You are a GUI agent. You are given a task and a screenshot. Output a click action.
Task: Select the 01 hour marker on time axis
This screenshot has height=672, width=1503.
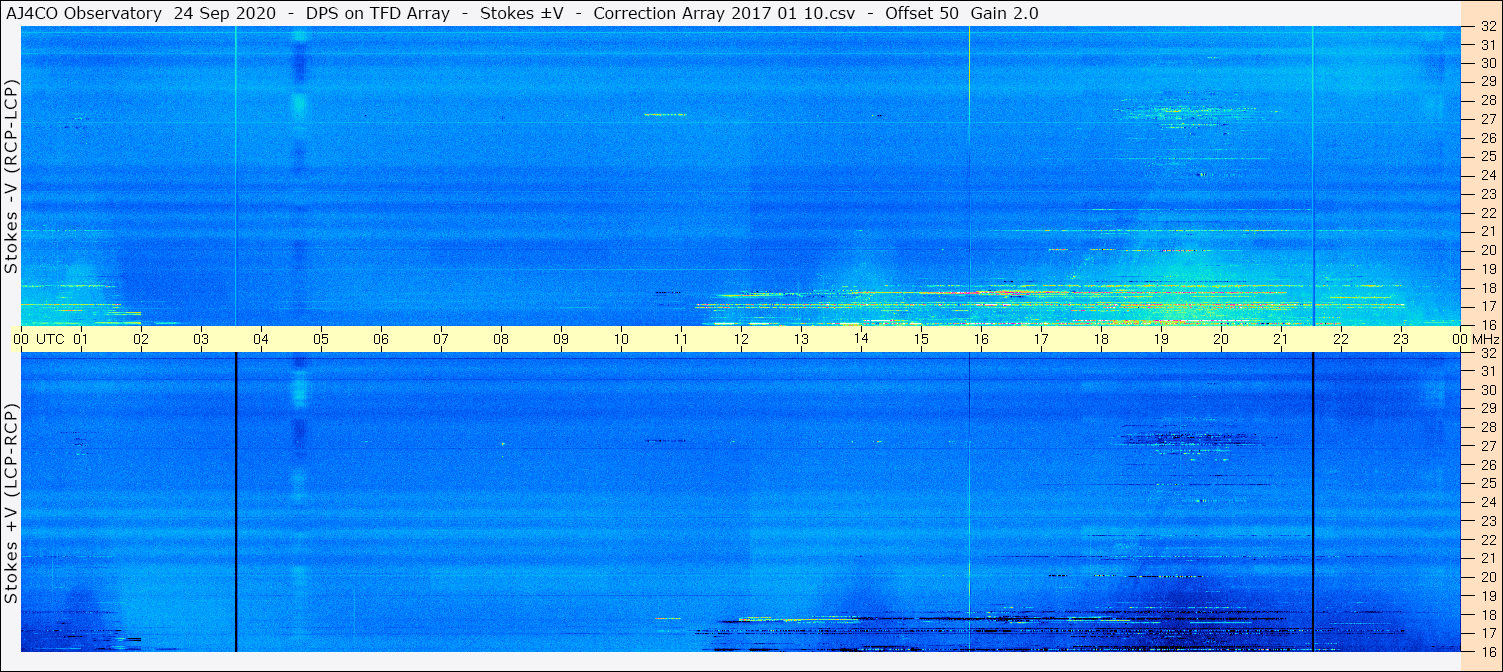pyautogui.click(x=81, y=339)
